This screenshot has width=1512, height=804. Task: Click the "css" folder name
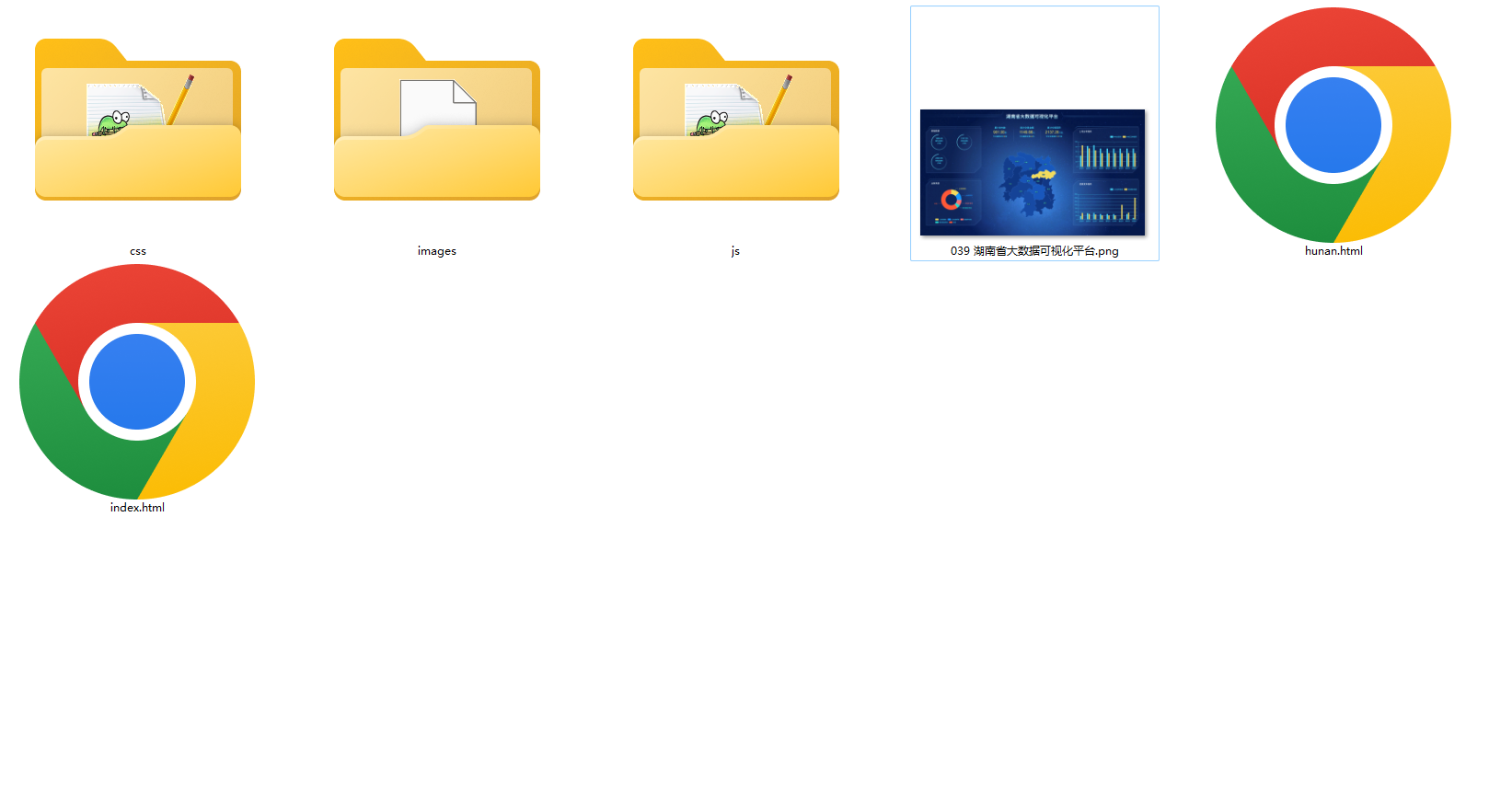(x=138, y=251)
